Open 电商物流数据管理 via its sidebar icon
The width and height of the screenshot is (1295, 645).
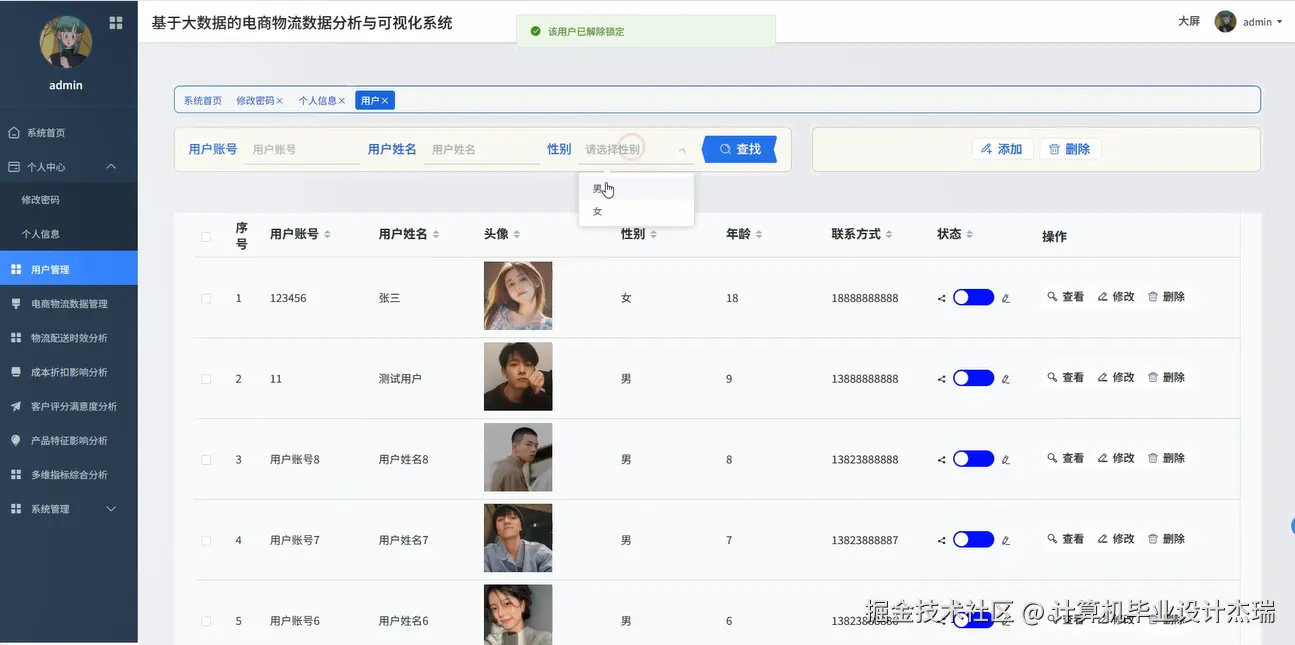(16, 303)
